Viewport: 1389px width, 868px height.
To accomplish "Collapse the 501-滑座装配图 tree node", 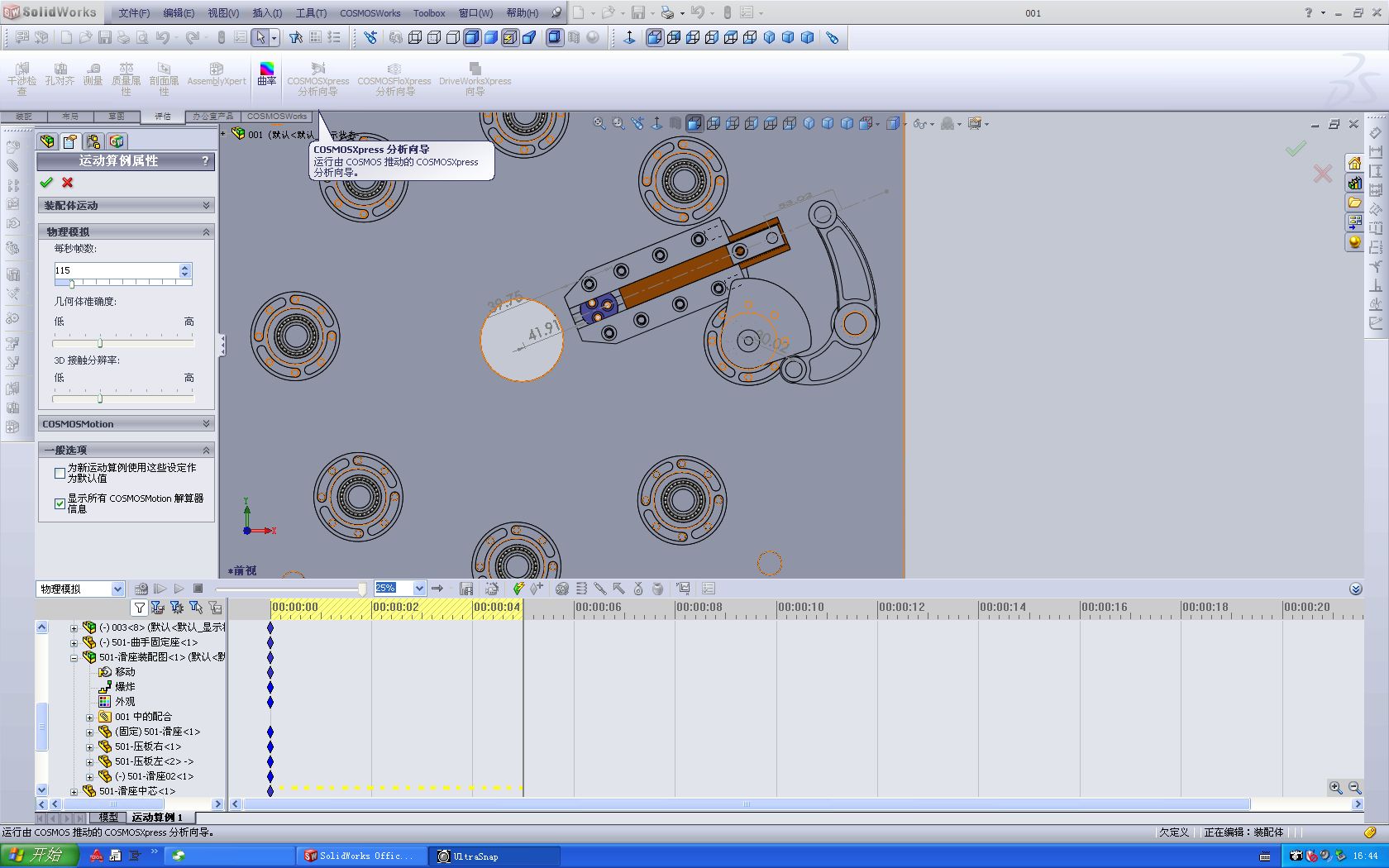I will tap(74, 658).
